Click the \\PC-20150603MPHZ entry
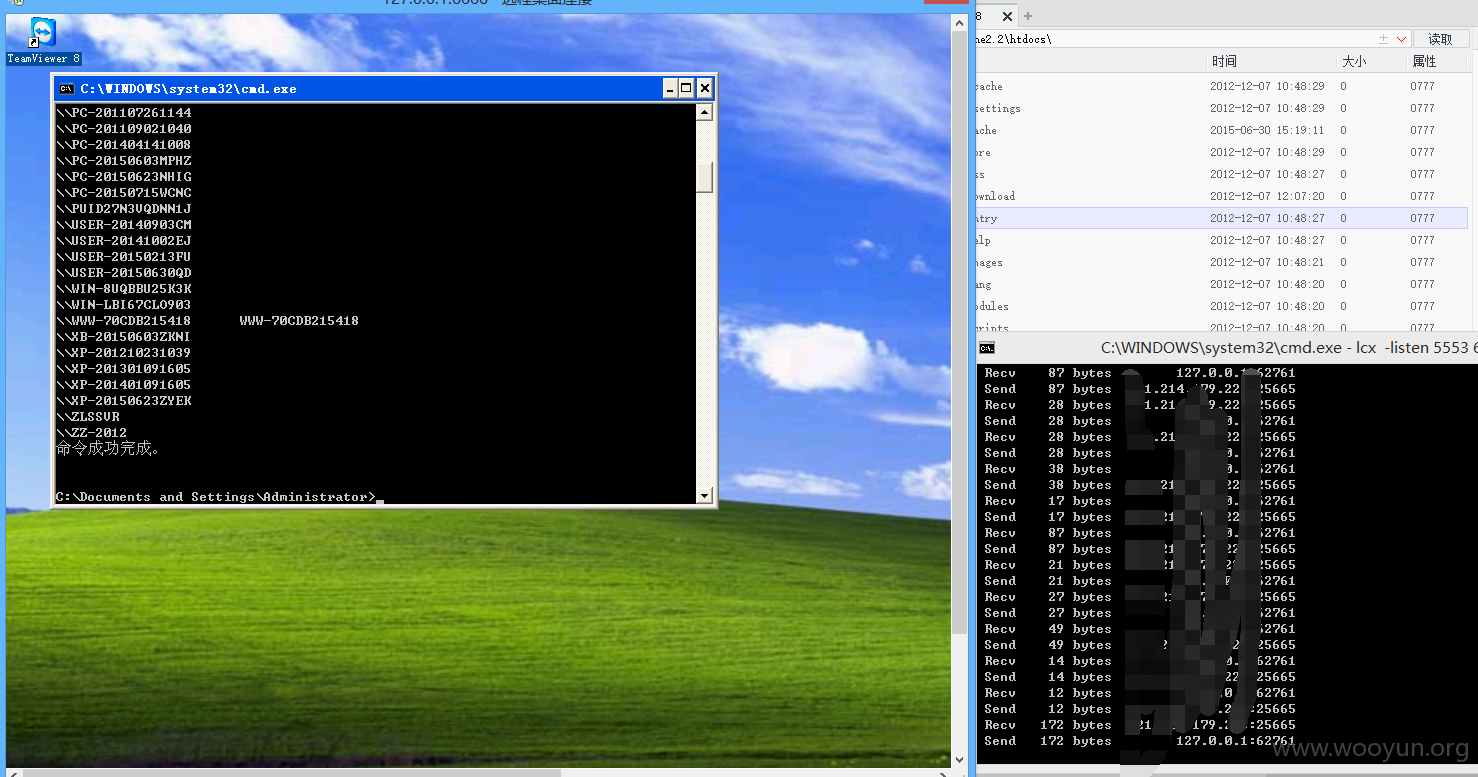The height and width of the screenshot is (777, 1478). (123, 161)
